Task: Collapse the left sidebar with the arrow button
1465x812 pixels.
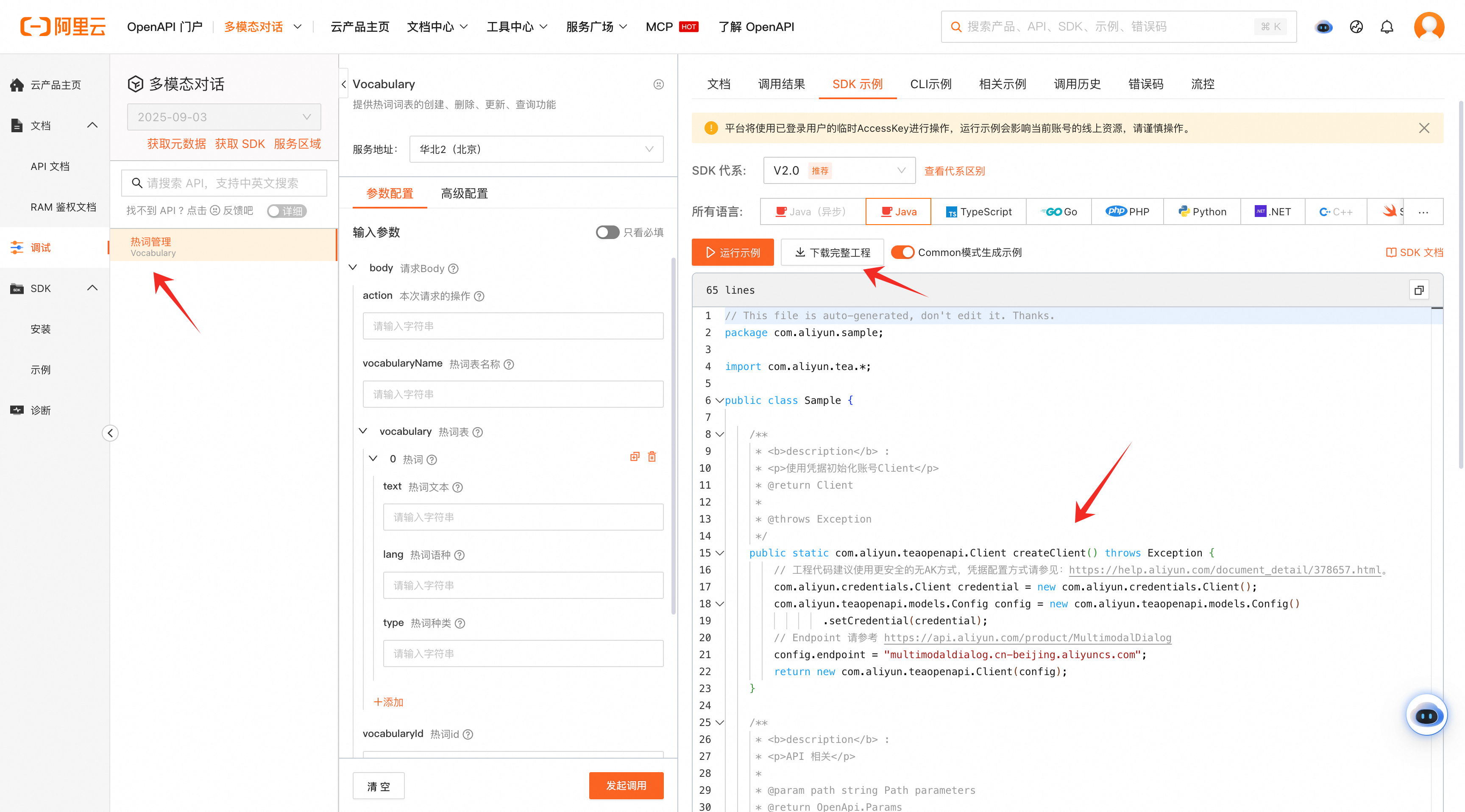Action: point(110,433)
